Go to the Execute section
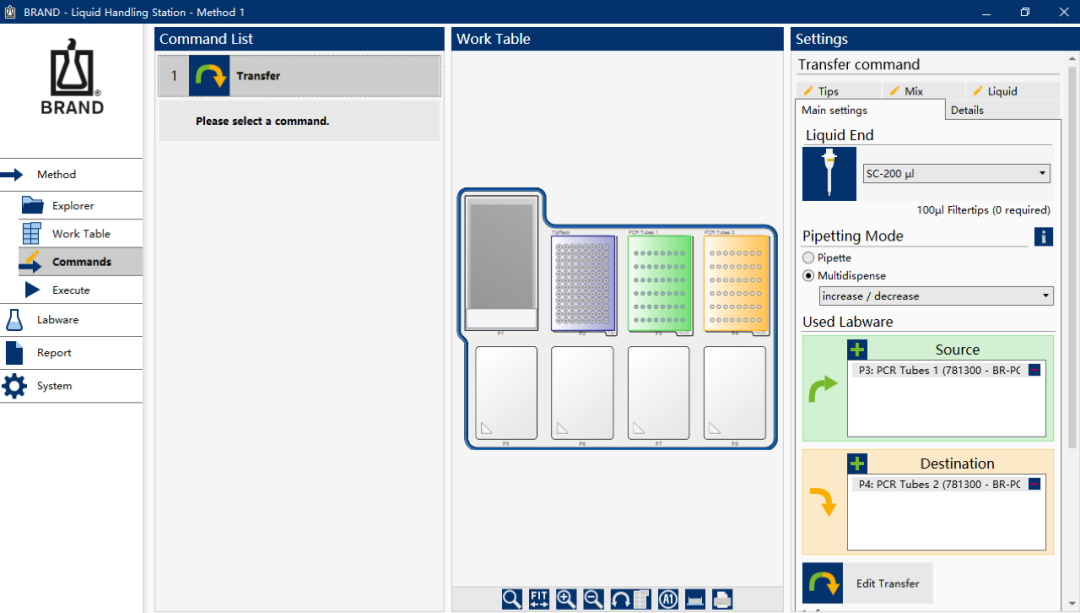Image resolution: width=1080 pixels, height=613 pixels. point(81,290)
